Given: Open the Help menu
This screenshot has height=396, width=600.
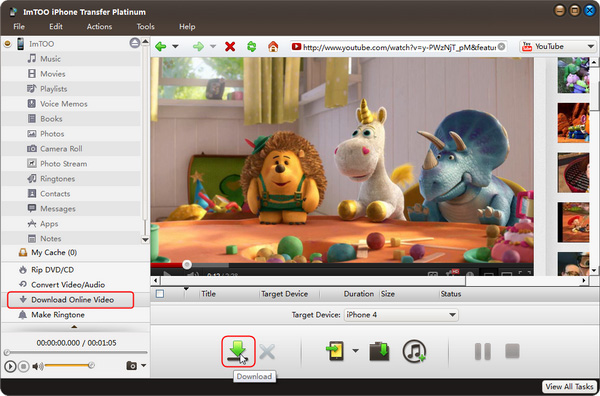Looking at the screenshot, I should pyautogui.click(x=187, y=26).
